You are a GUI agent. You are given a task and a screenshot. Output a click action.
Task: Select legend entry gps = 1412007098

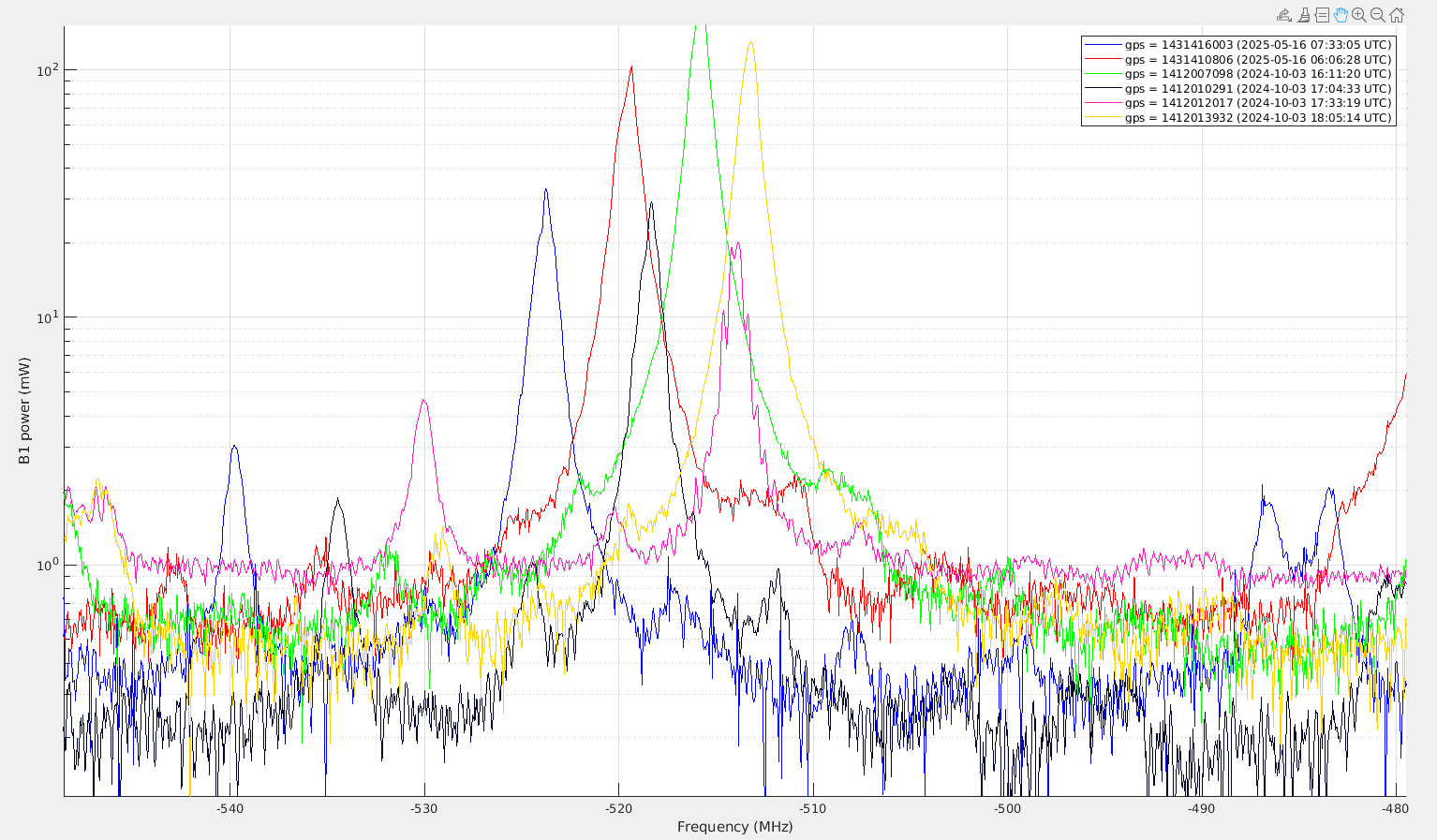click(1238, 74)
